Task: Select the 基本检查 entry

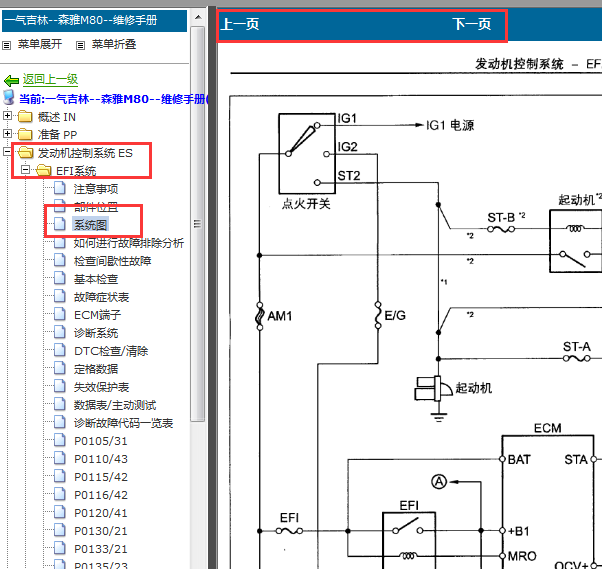Action: coord(96,279)
